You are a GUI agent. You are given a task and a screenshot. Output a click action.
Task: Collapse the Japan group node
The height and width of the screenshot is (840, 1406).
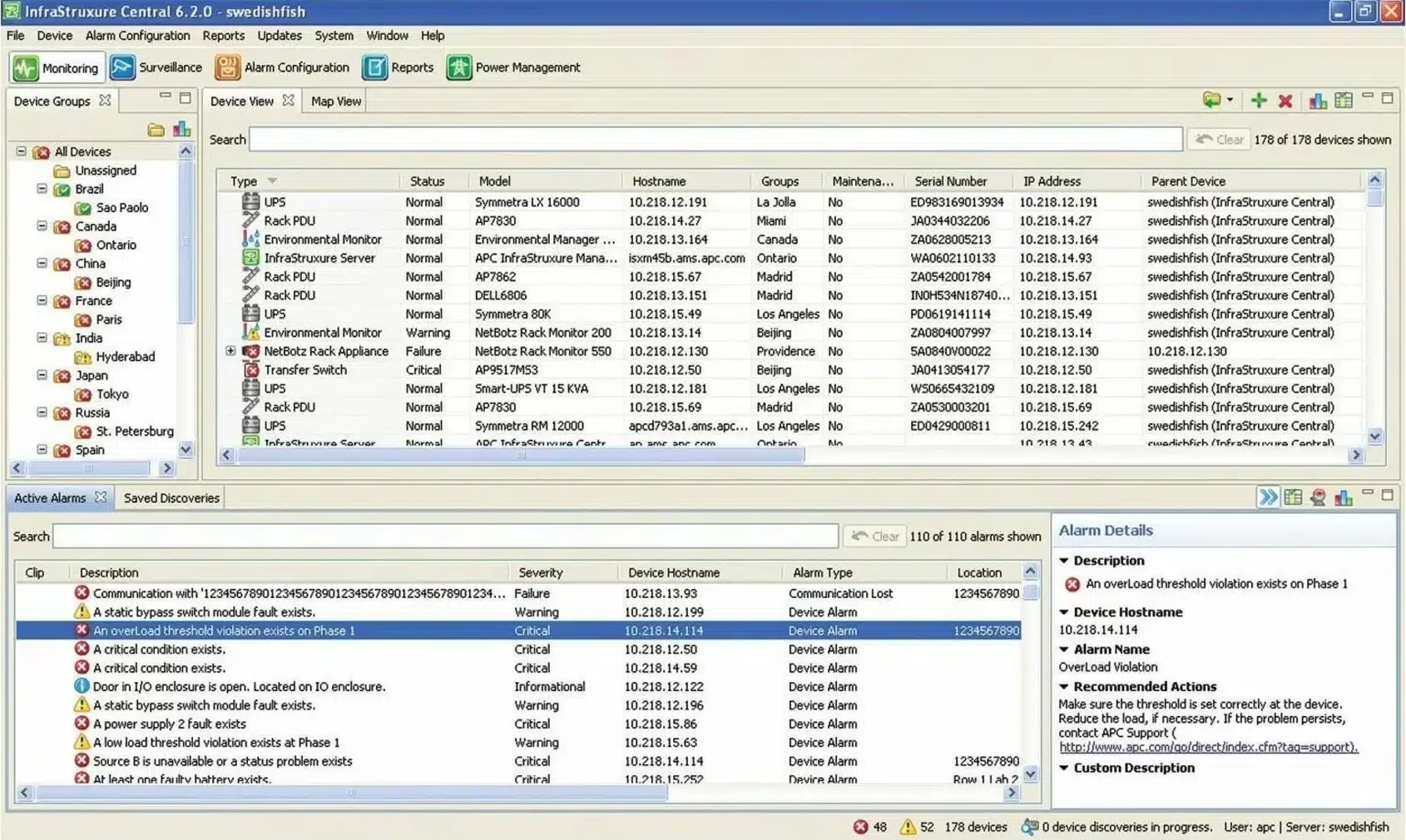[42, 375]
